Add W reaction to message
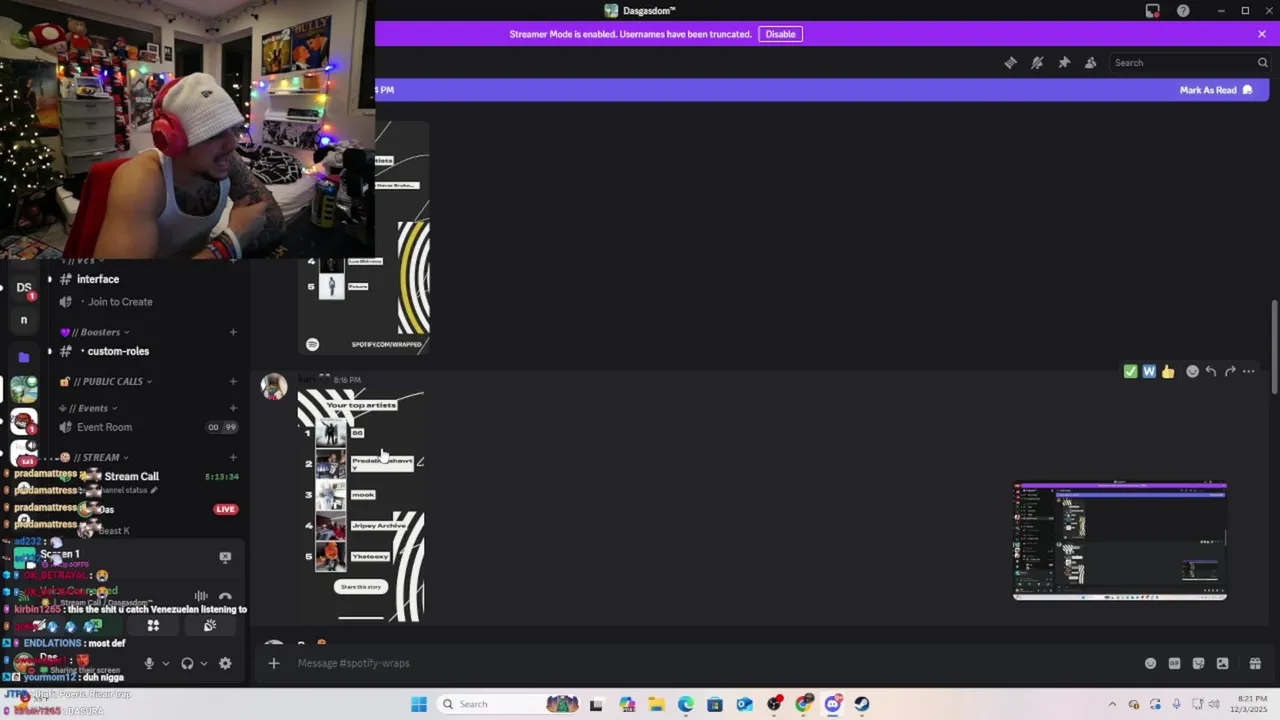Image resolution: width=1280 pixels, height=720 pixels. tap(1149, 371)
